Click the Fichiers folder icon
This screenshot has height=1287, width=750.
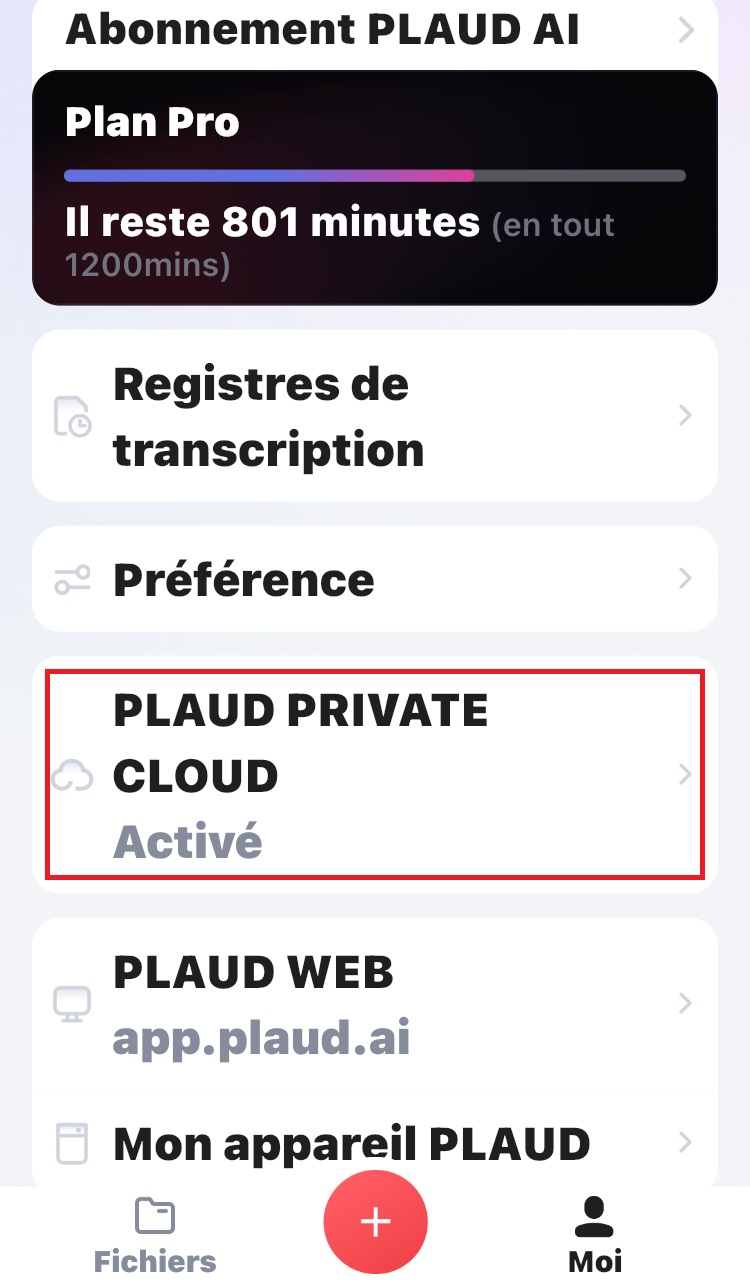155,1216
